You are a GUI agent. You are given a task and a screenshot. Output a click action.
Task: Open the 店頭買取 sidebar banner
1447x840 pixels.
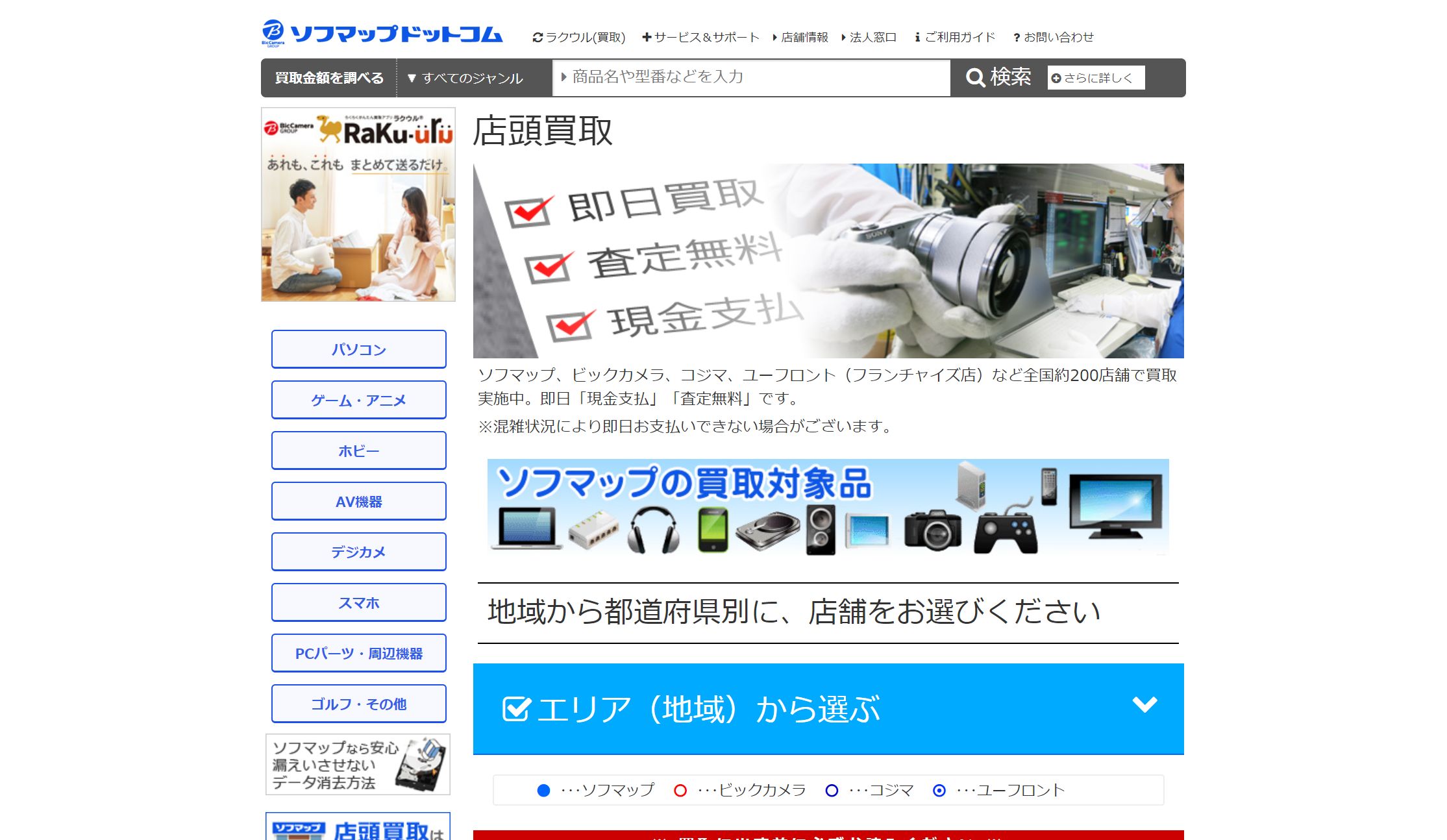tap(358, 826)
